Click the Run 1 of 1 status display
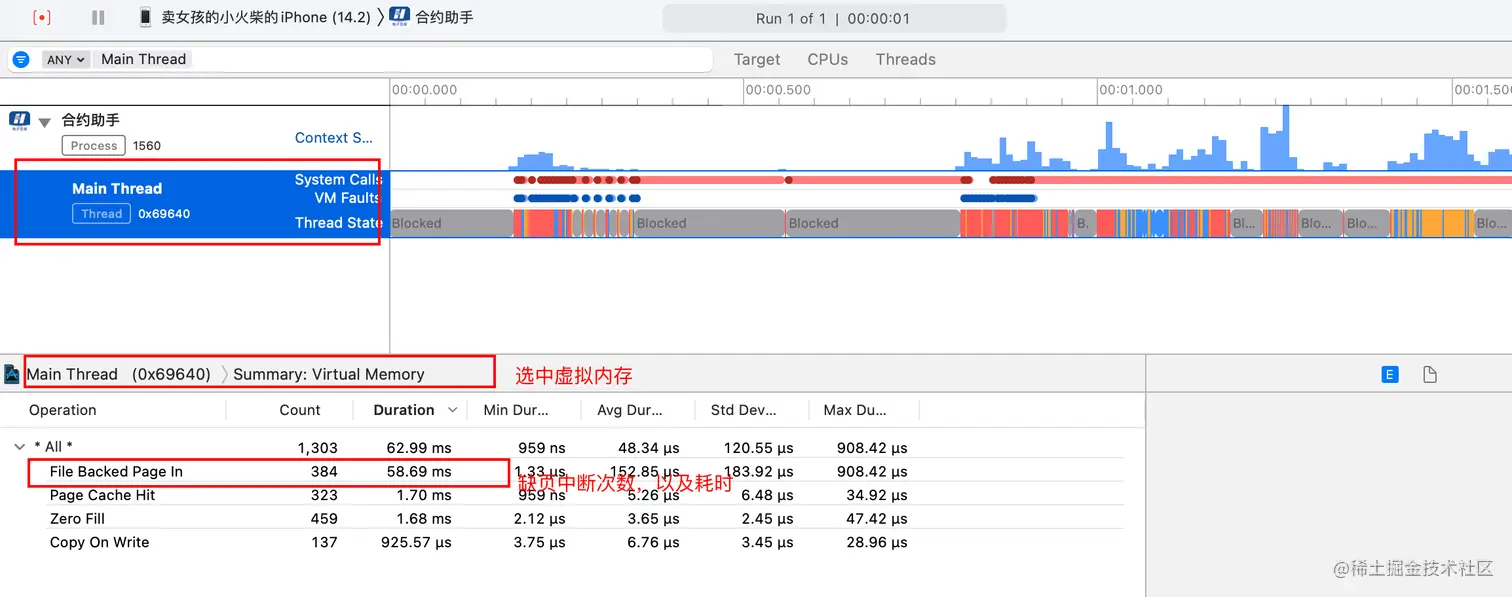This screenshot has height=597, width=1512. (834, 18)
